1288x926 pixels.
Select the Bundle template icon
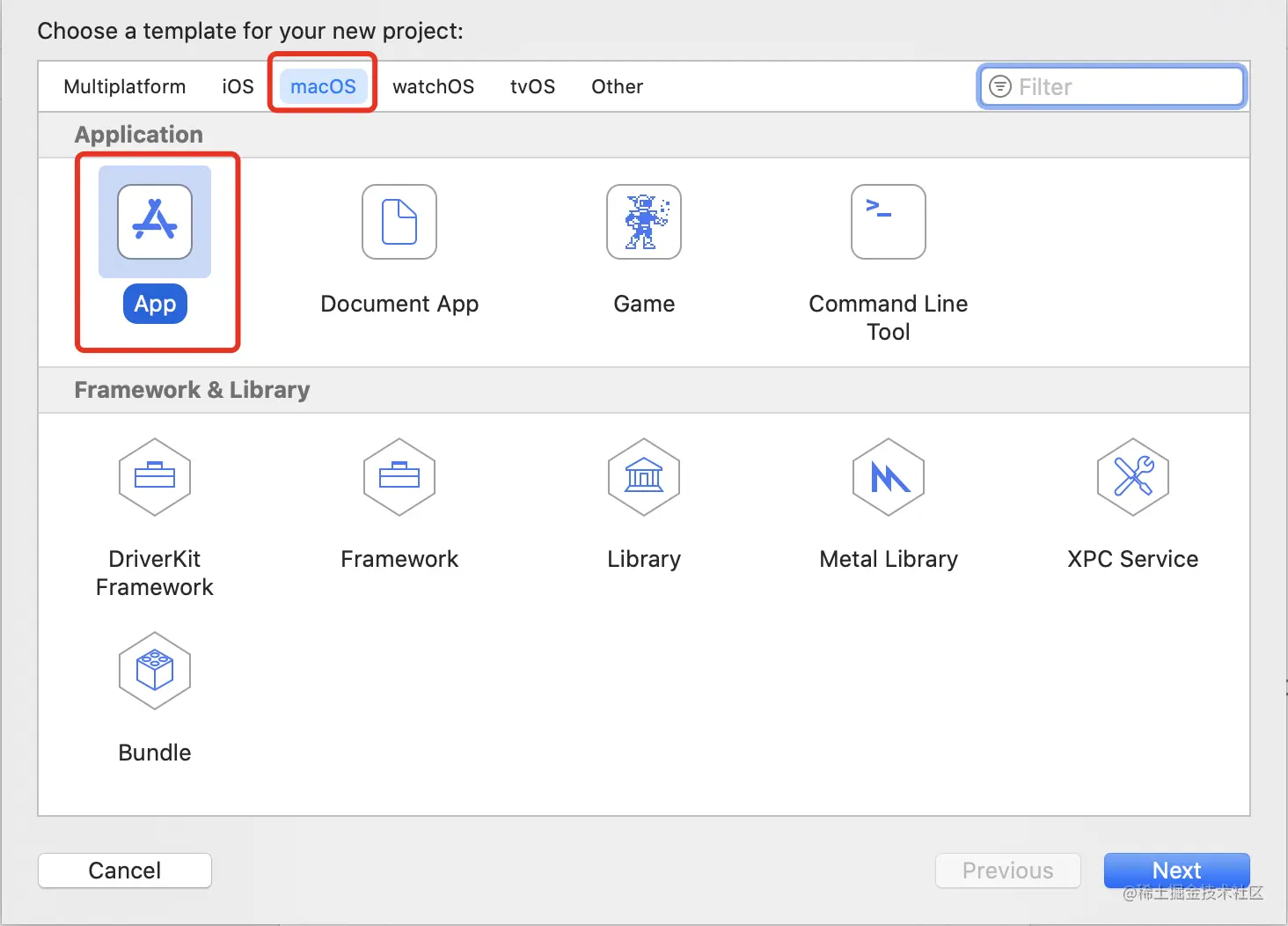(x=155, y=671)
